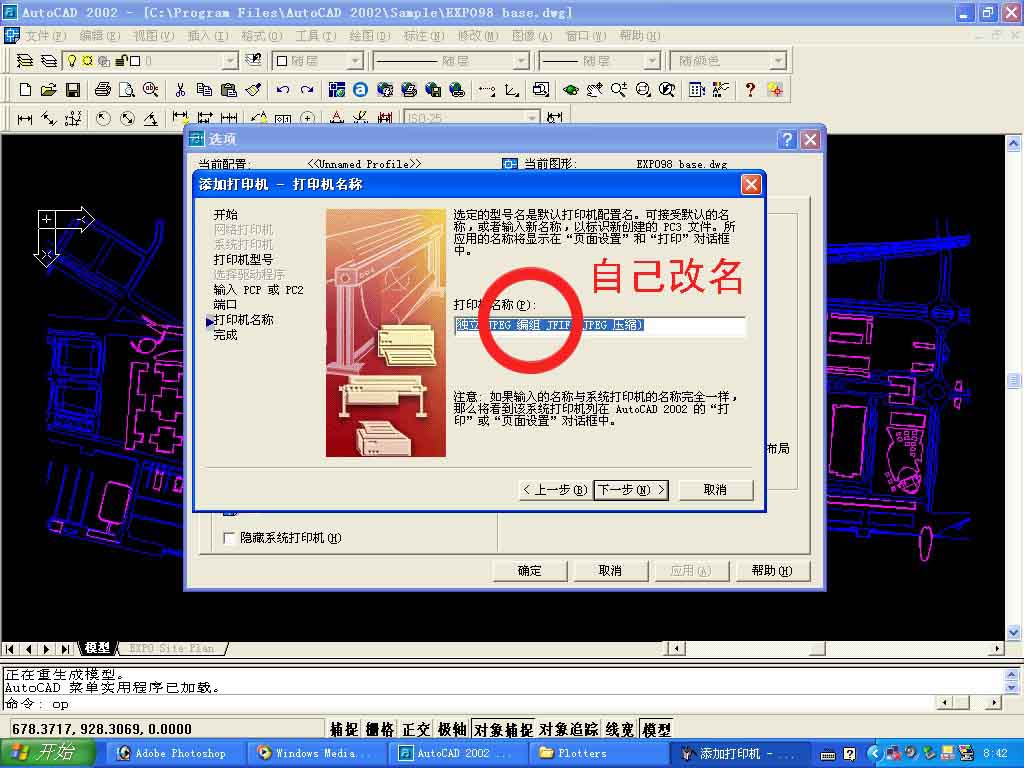1024x768 pixels.
Task: Toggle 正交 ortho mode in status bar
Action: click(416, 729)
